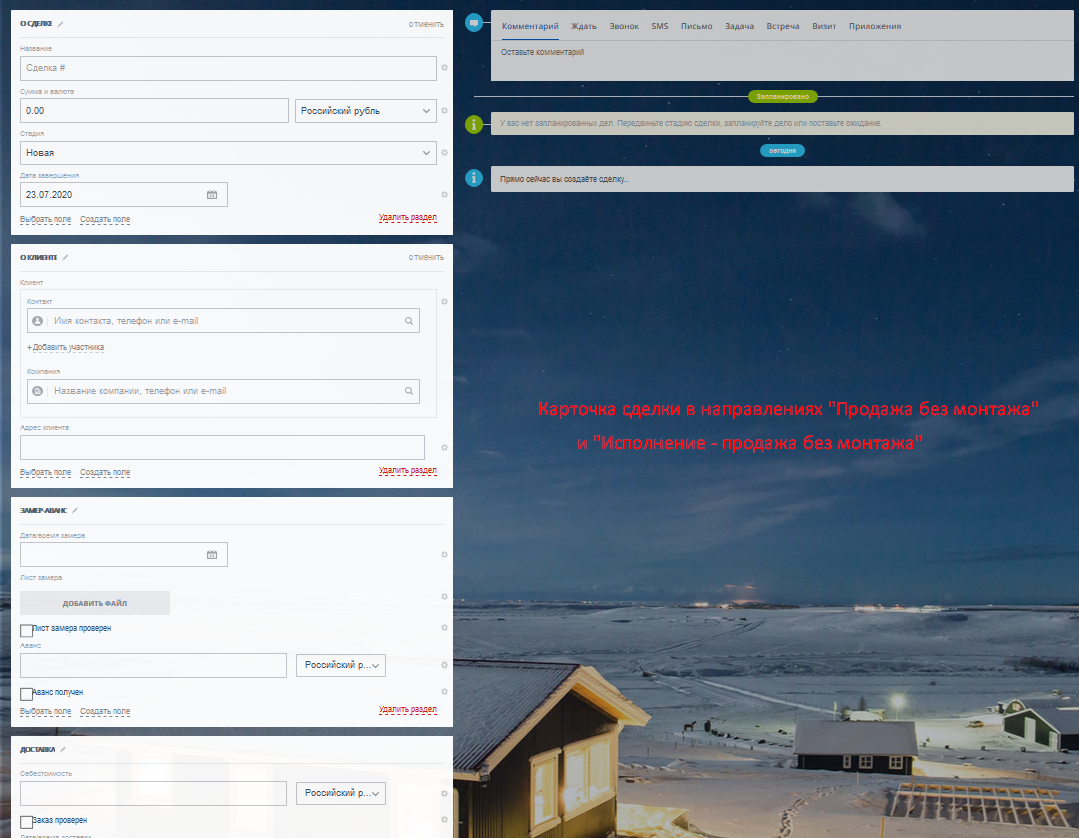Click Создать поле in О КЛИЕНТЕ section
This screenshot has width=1079, height=838.
click(105, 473)
